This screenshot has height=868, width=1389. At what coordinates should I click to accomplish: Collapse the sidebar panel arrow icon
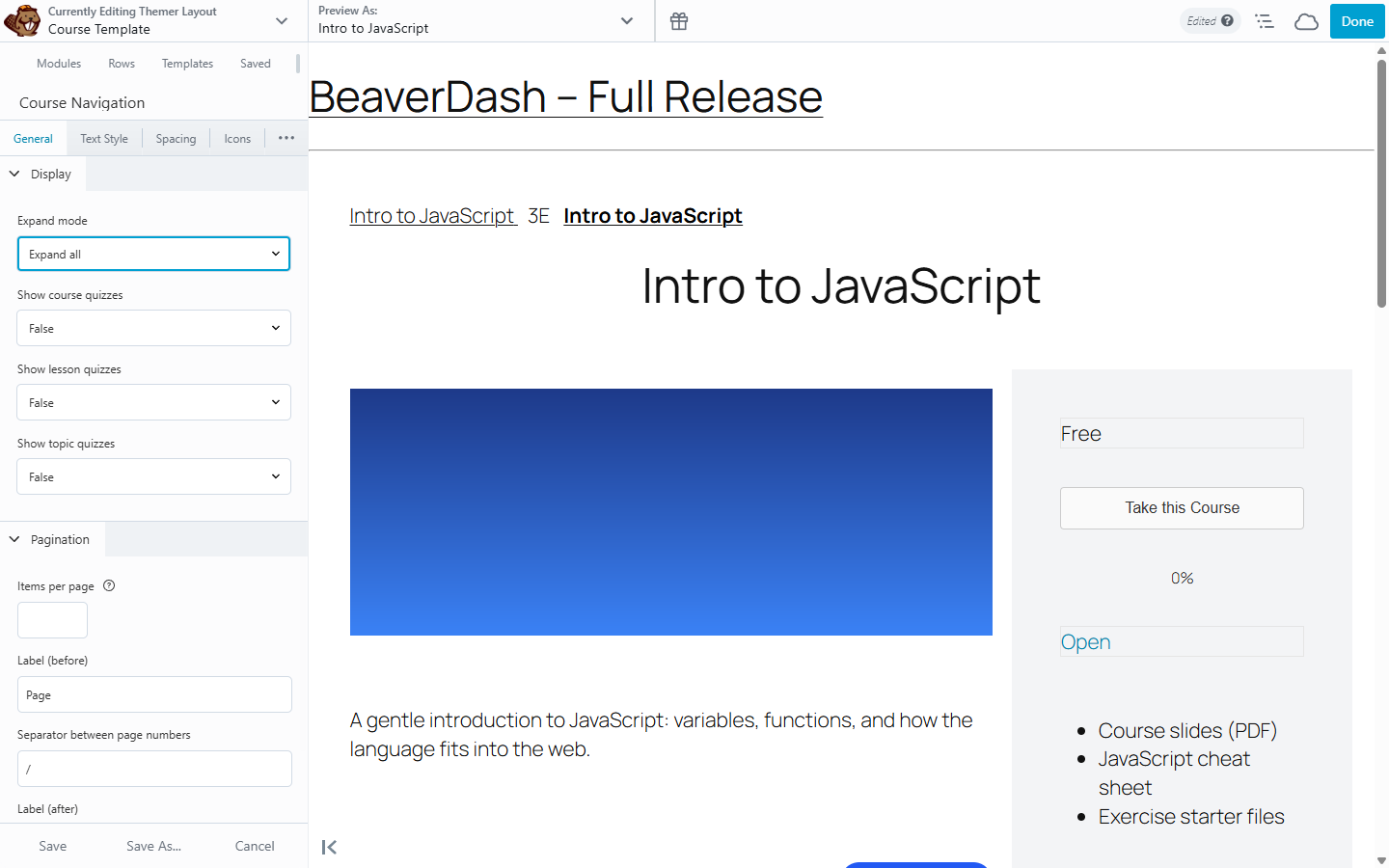tap(329, 847)
